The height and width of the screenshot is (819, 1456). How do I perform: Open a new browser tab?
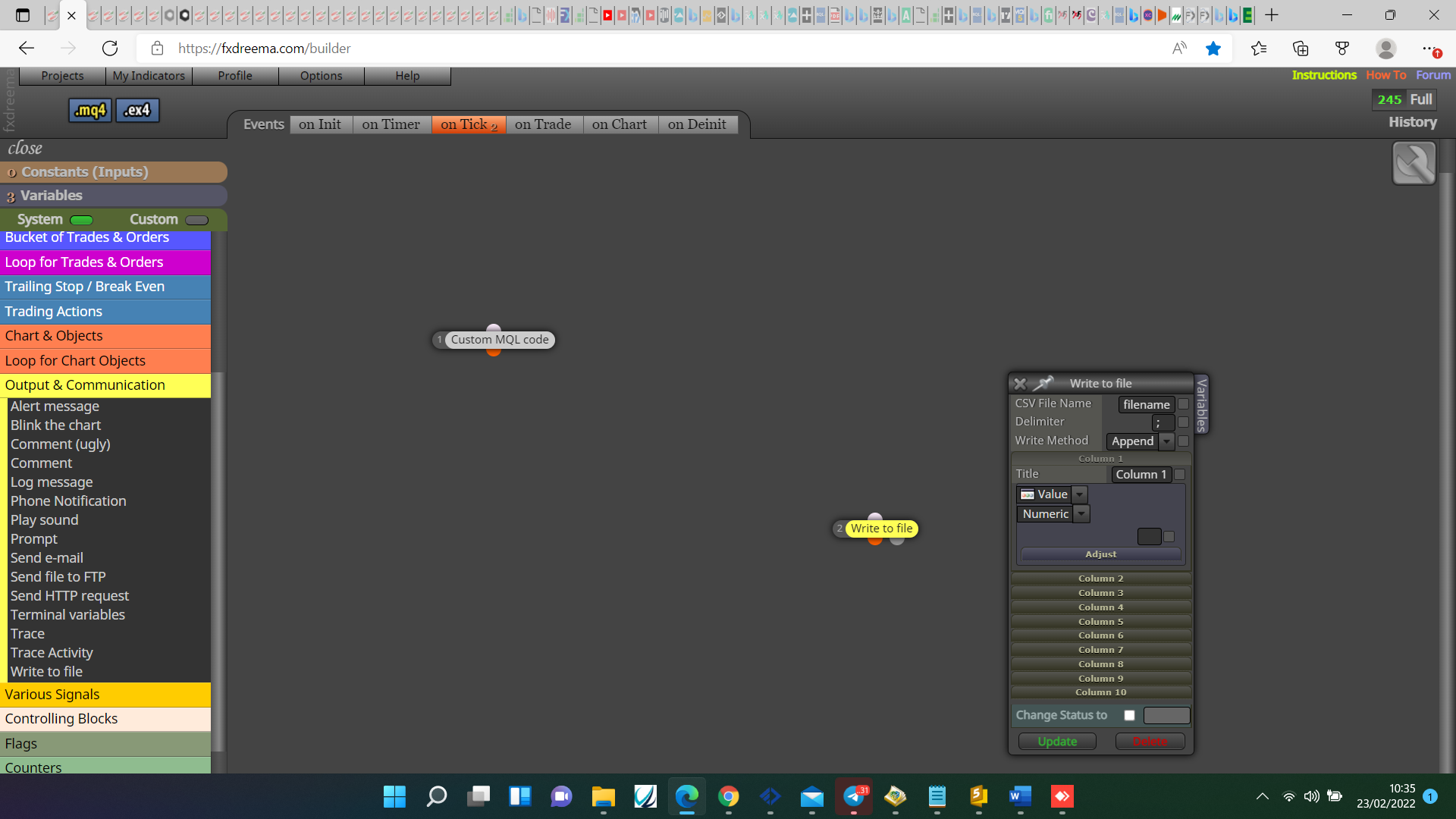tap(1272, 15)
